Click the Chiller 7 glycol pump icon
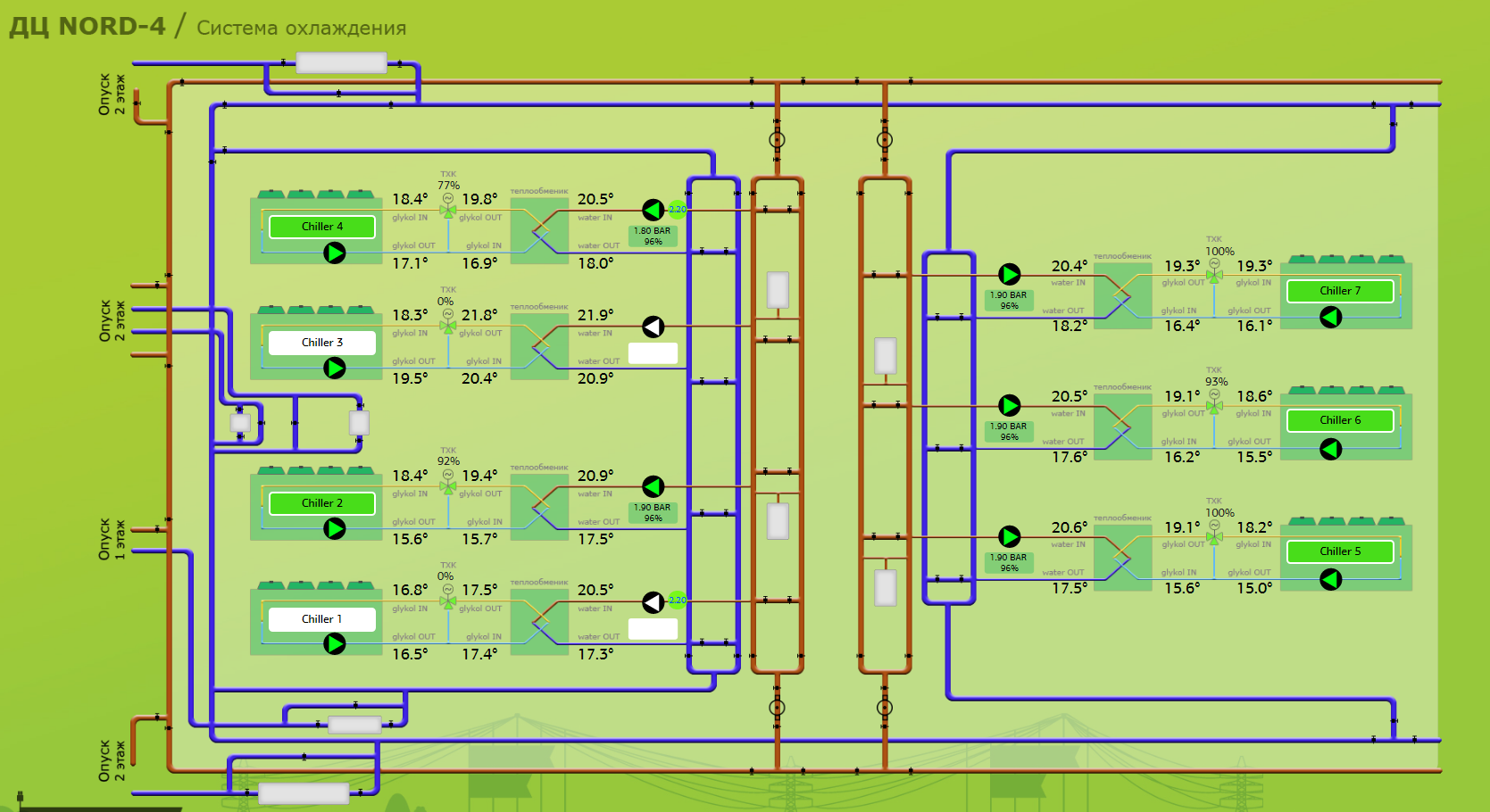The height and width of the screenshot is (812, 1490). coord(1331,317)
